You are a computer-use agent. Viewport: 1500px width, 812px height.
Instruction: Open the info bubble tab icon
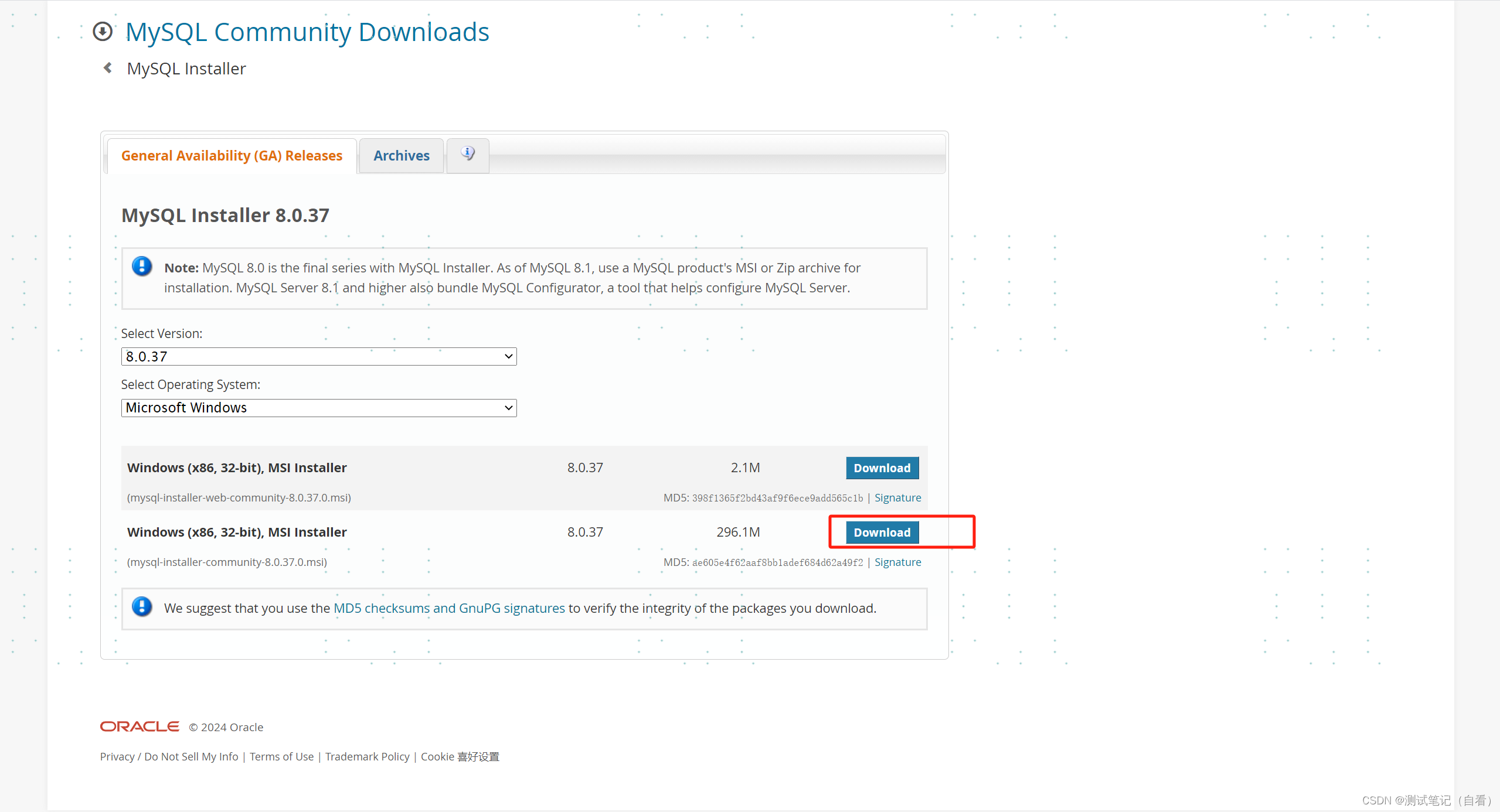pyautogui.click(x=468, y=154)
